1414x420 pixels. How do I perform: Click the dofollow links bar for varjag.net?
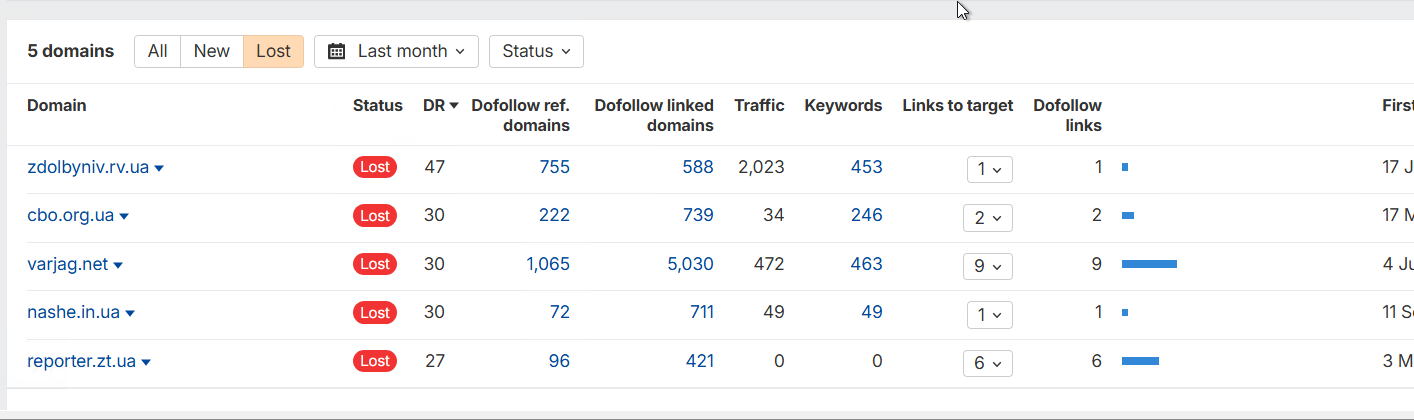tap(1149, 264)
